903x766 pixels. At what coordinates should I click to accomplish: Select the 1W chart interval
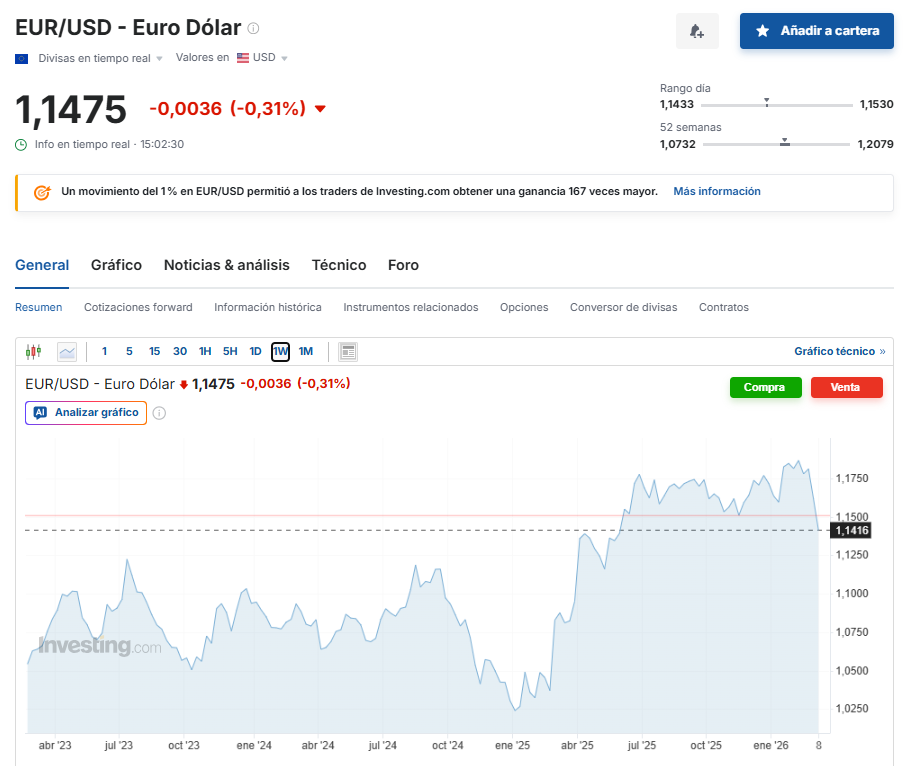tap(280, 351)
